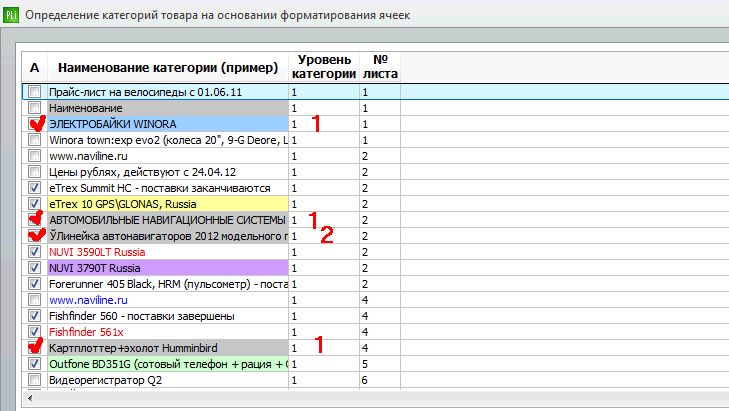
Task: Select Картплоттер+эхолот Humminbird name cell
Action: coord(168,348)
